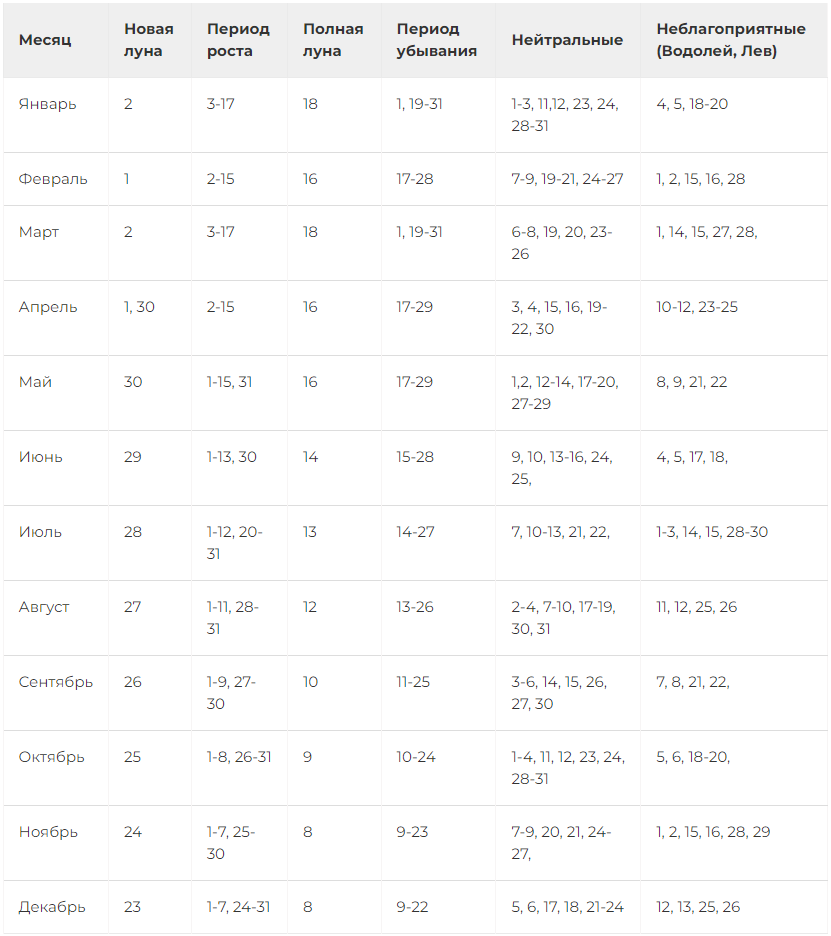The width and height of the screenshot is (831, 936).
Task: Click the '10-12, 23-25' unfavorable days cell
Action: tap(697, 307)
